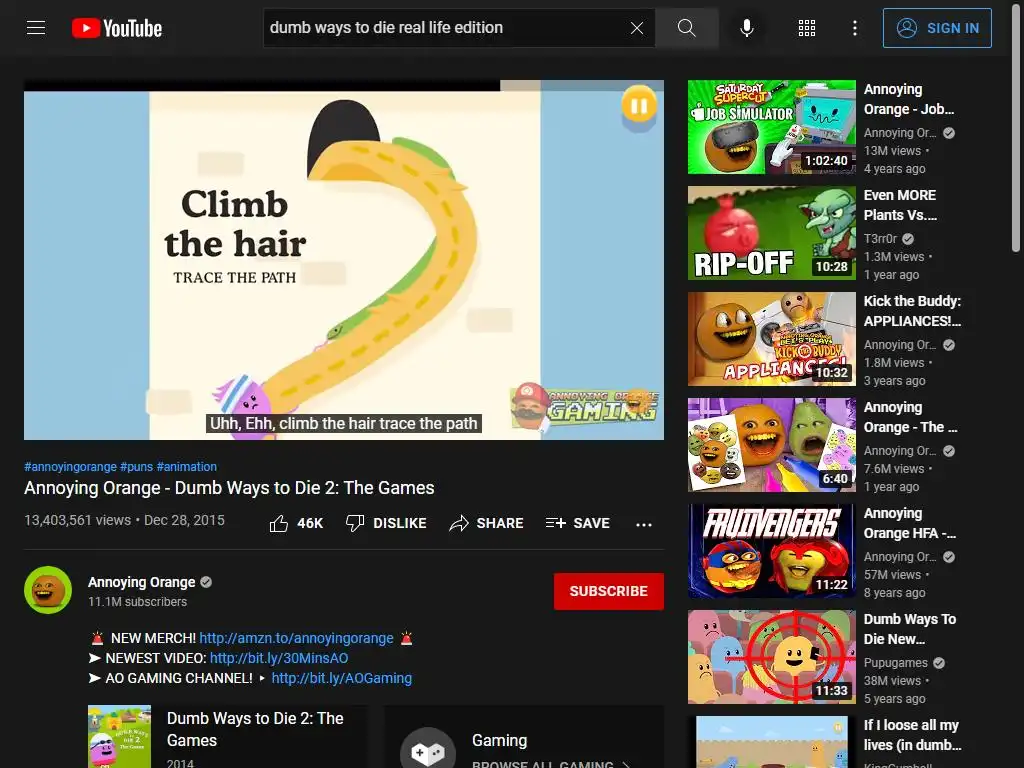Screen dimensions: 1024x768
Task: Dislike the video with thumbs down
Action: click(x=386, y=523)
